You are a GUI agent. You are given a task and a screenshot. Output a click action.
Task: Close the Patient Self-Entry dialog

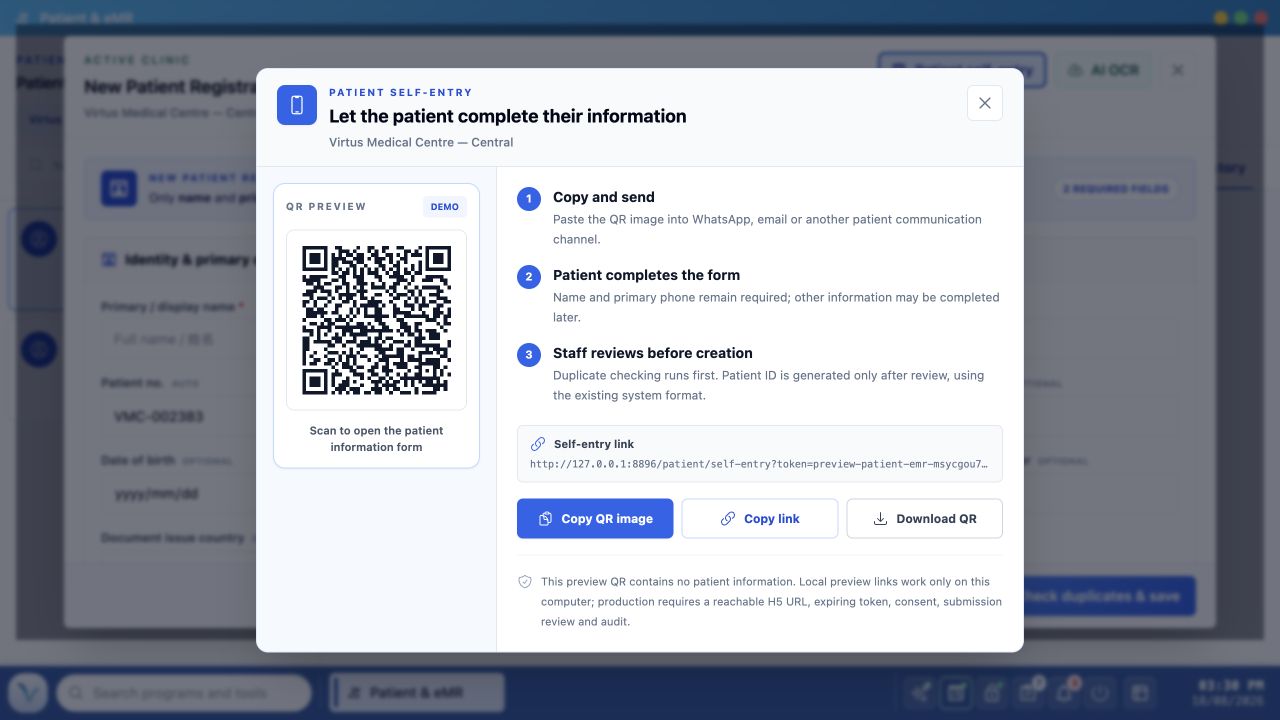pos(985,103)
